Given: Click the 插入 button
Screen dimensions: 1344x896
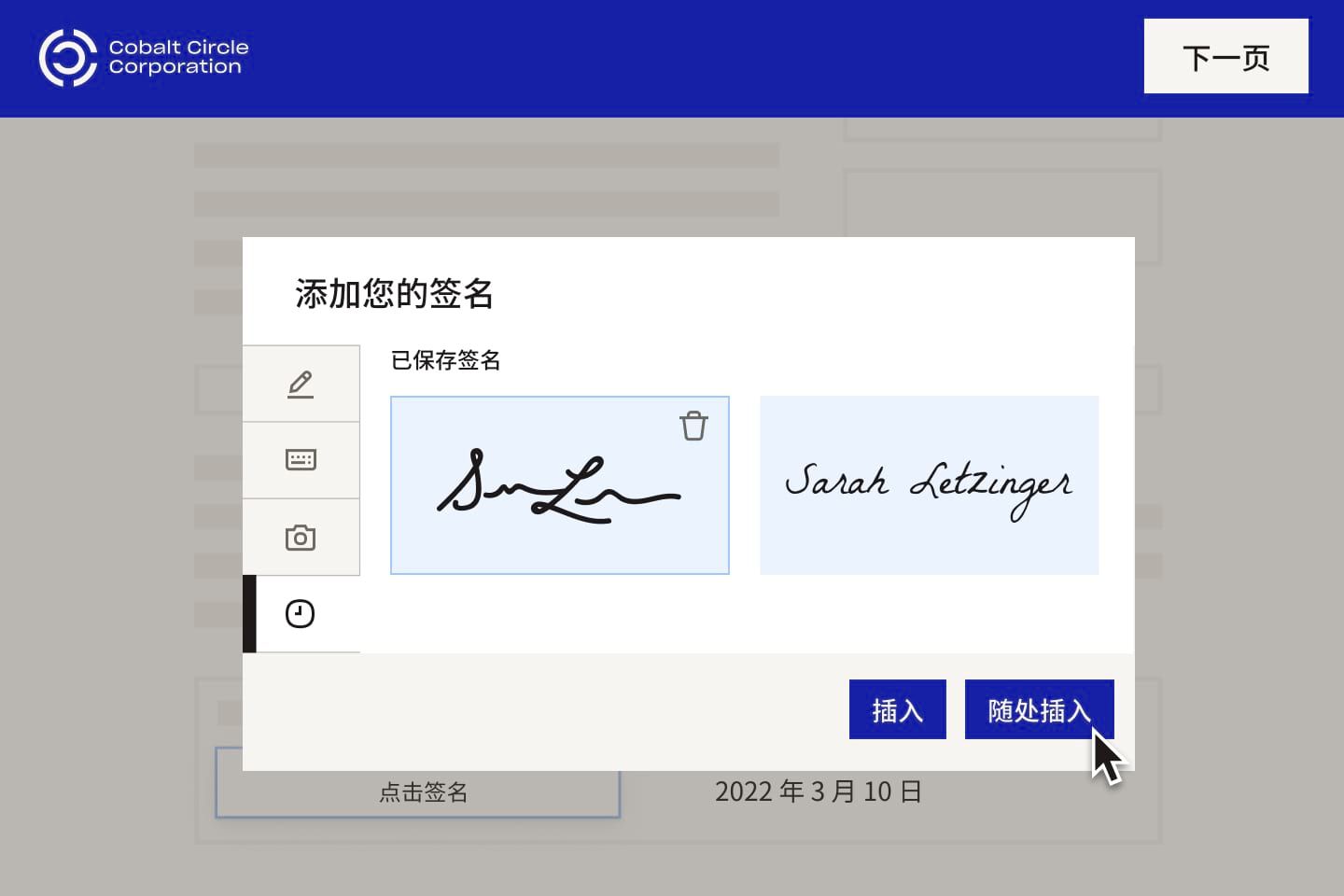Looking at the screenshot, I should tap(897, 709).
